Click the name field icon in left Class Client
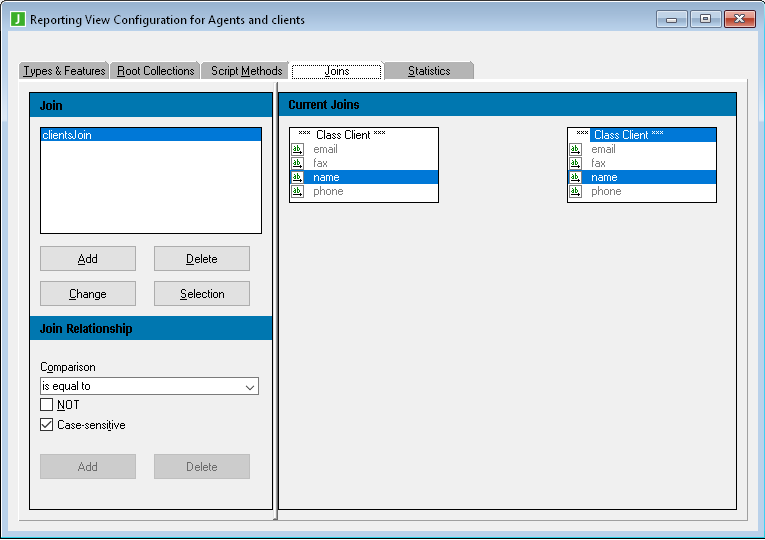This screenshot has width=765, height=540. [x=297, y=177]
